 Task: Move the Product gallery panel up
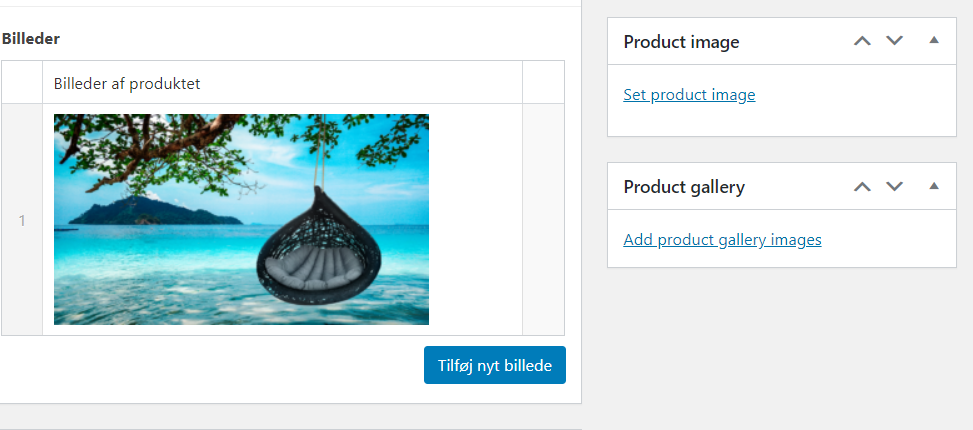click(x=862, y=186)
